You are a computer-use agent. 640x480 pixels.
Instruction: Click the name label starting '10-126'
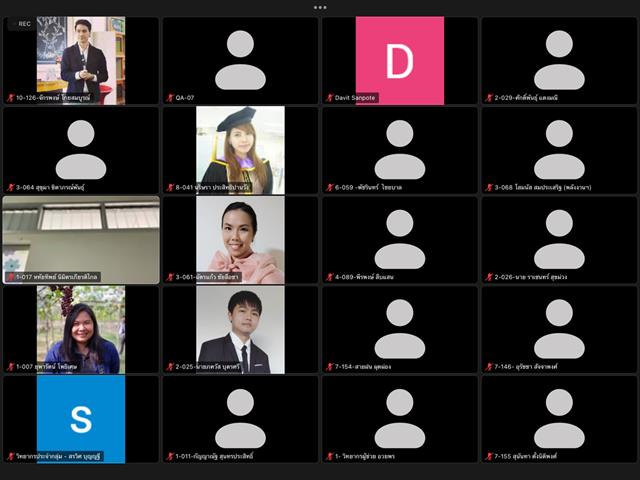(53, 98)
